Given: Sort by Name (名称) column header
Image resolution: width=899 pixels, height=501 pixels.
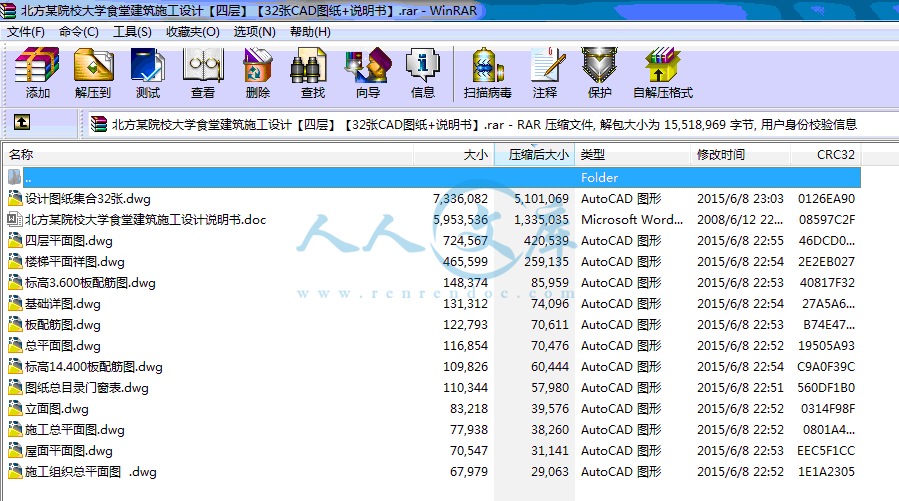Looking at the screenshot, I should [208, 155].
